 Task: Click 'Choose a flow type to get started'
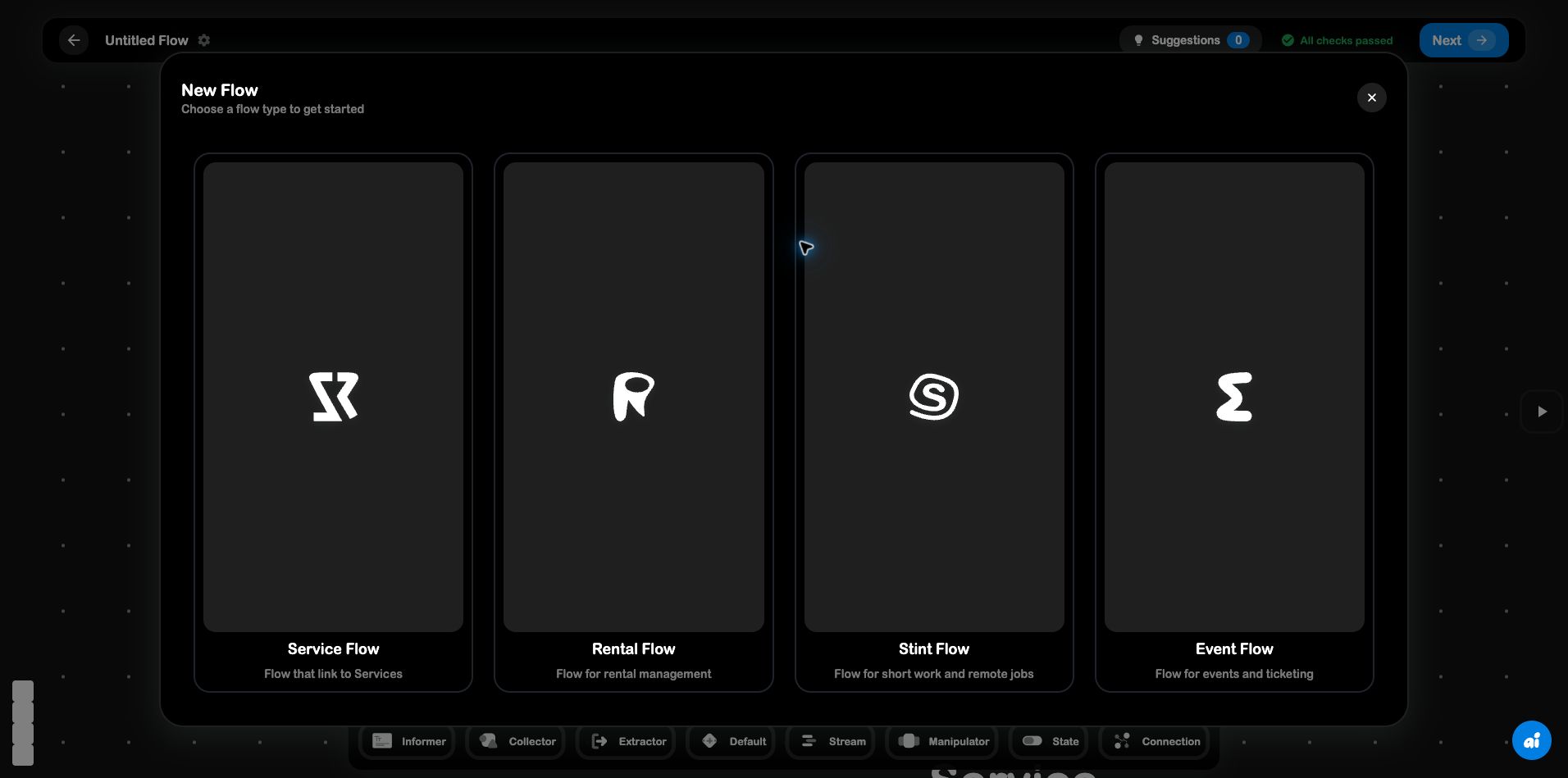[x=272, y=109]
